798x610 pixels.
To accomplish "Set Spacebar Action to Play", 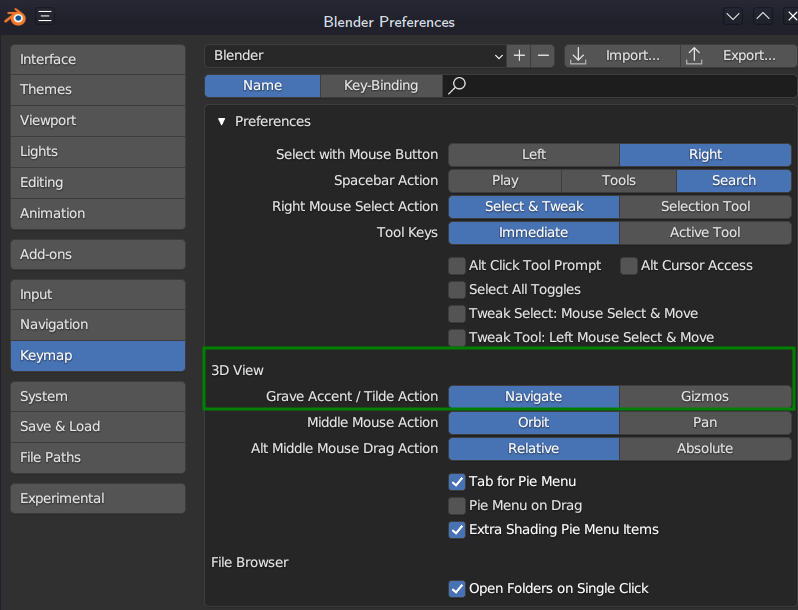I will tap(505, 181).
